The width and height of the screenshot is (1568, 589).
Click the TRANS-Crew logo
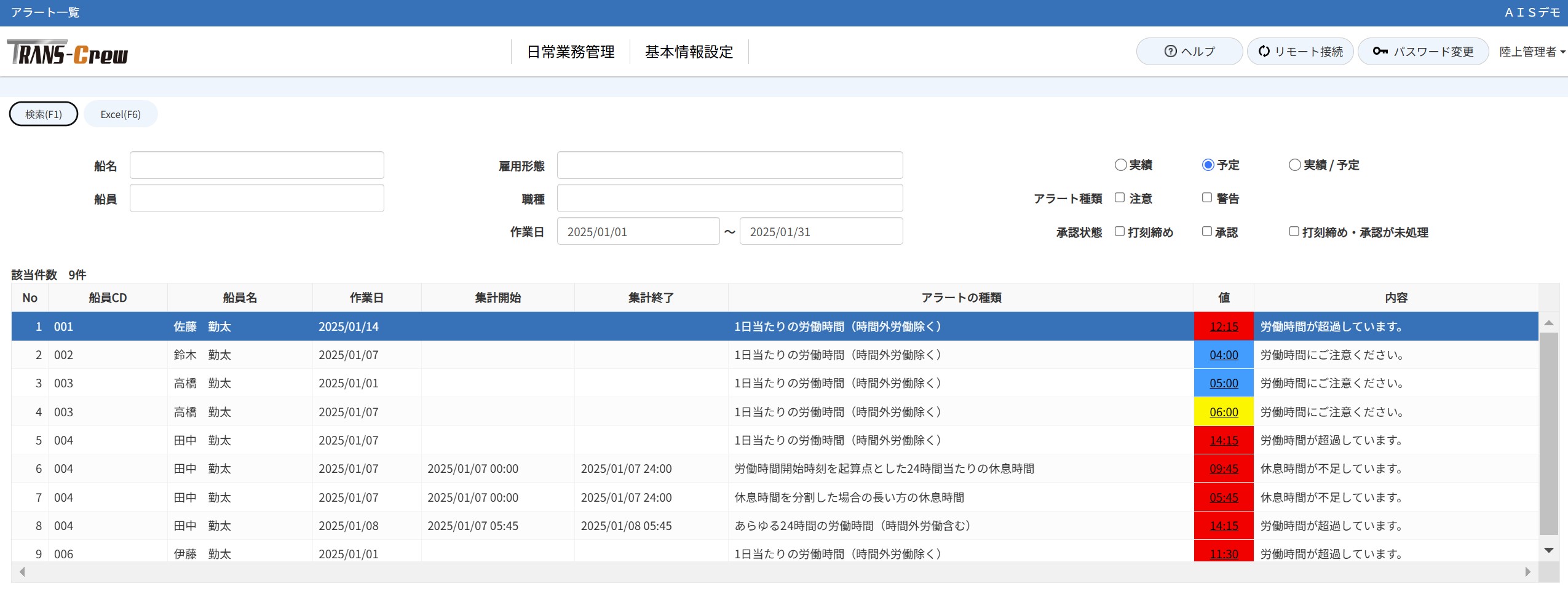(68, 53)
